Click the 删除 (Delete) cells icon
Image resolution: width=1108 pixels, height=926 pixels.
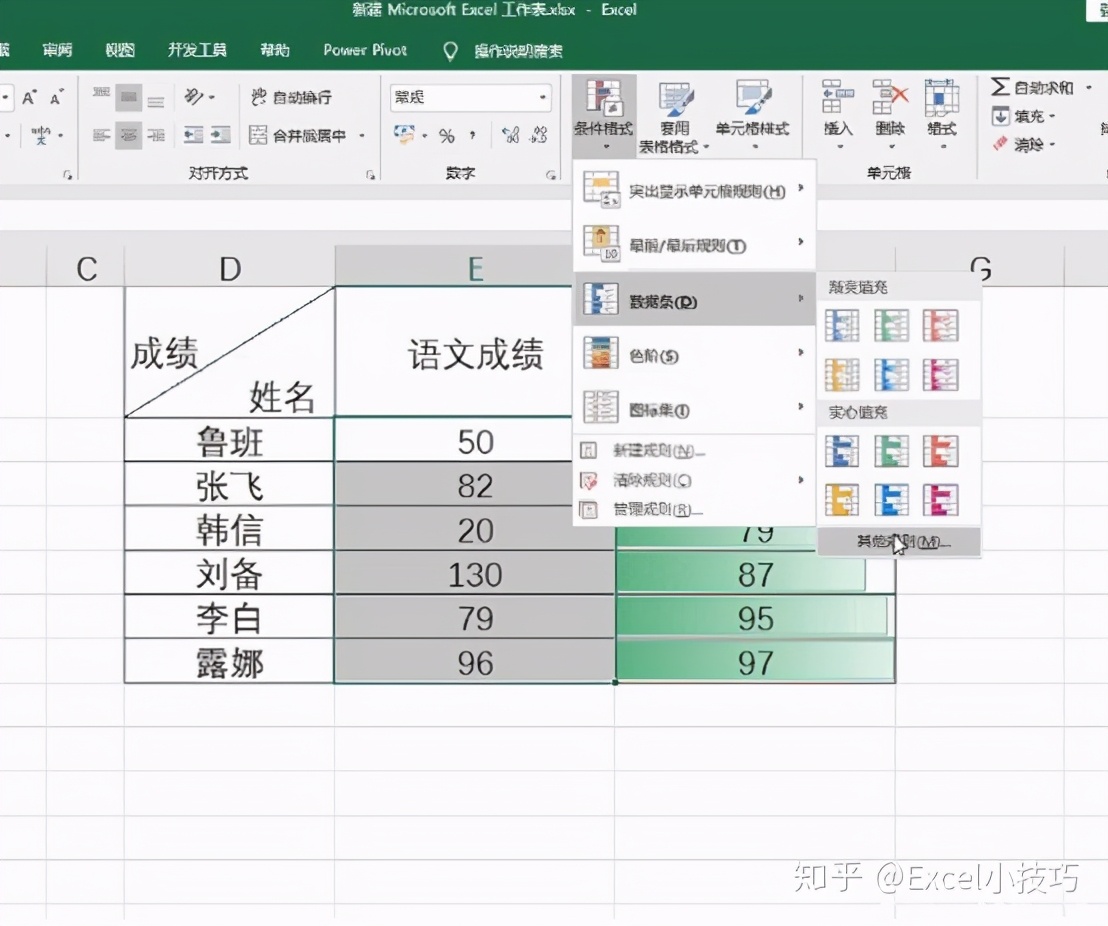(x=888, y=105)
